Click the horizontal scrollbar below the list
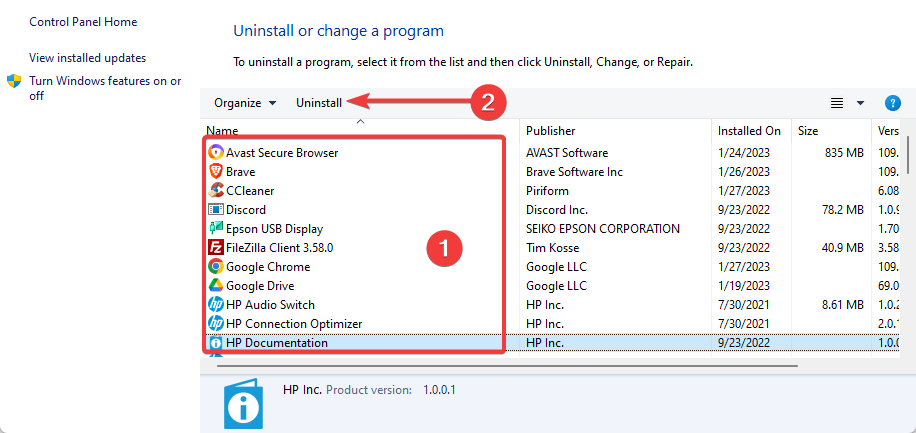The width and height of the screenshot is (916, 433). pos(507,366)
